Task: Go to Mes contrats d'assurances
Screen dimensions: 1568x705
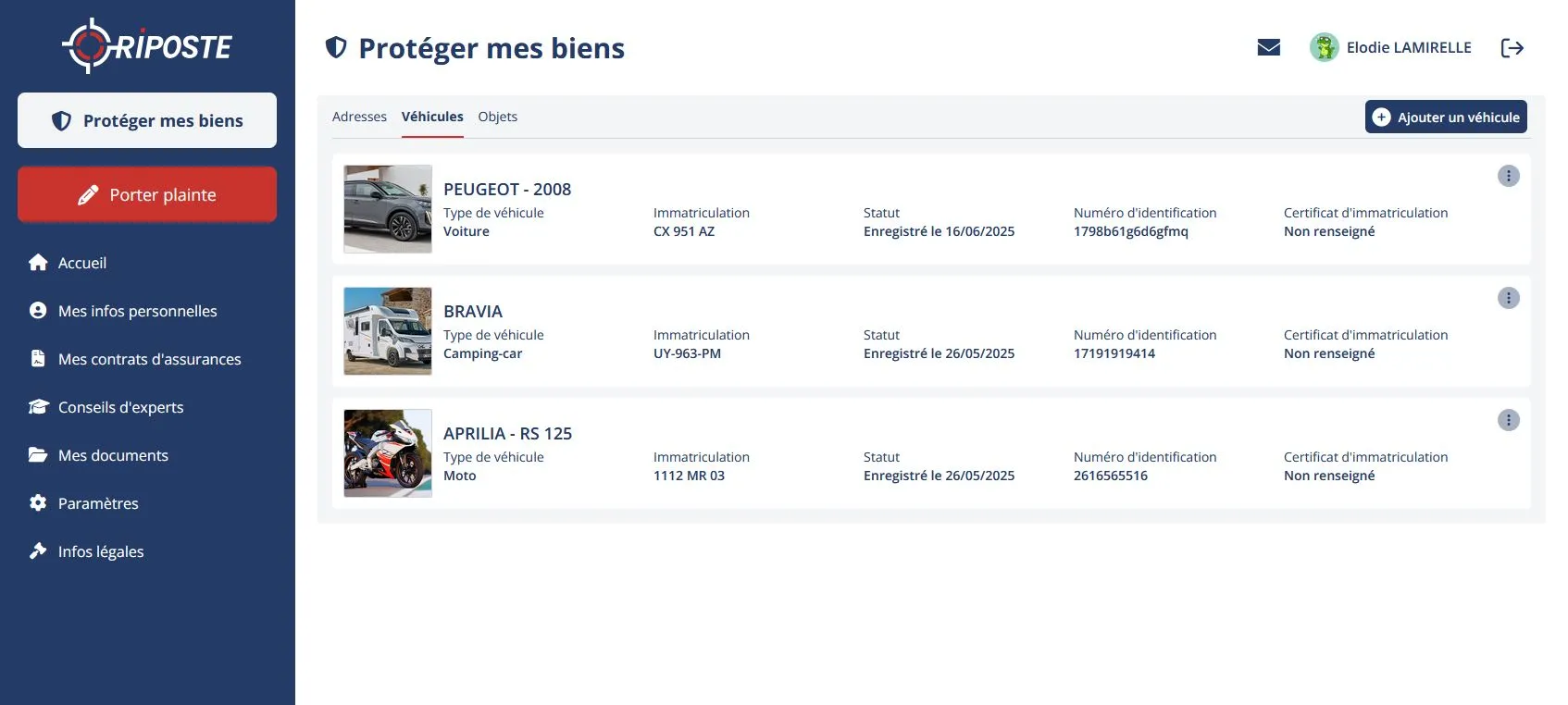Action: pos(149,359)
